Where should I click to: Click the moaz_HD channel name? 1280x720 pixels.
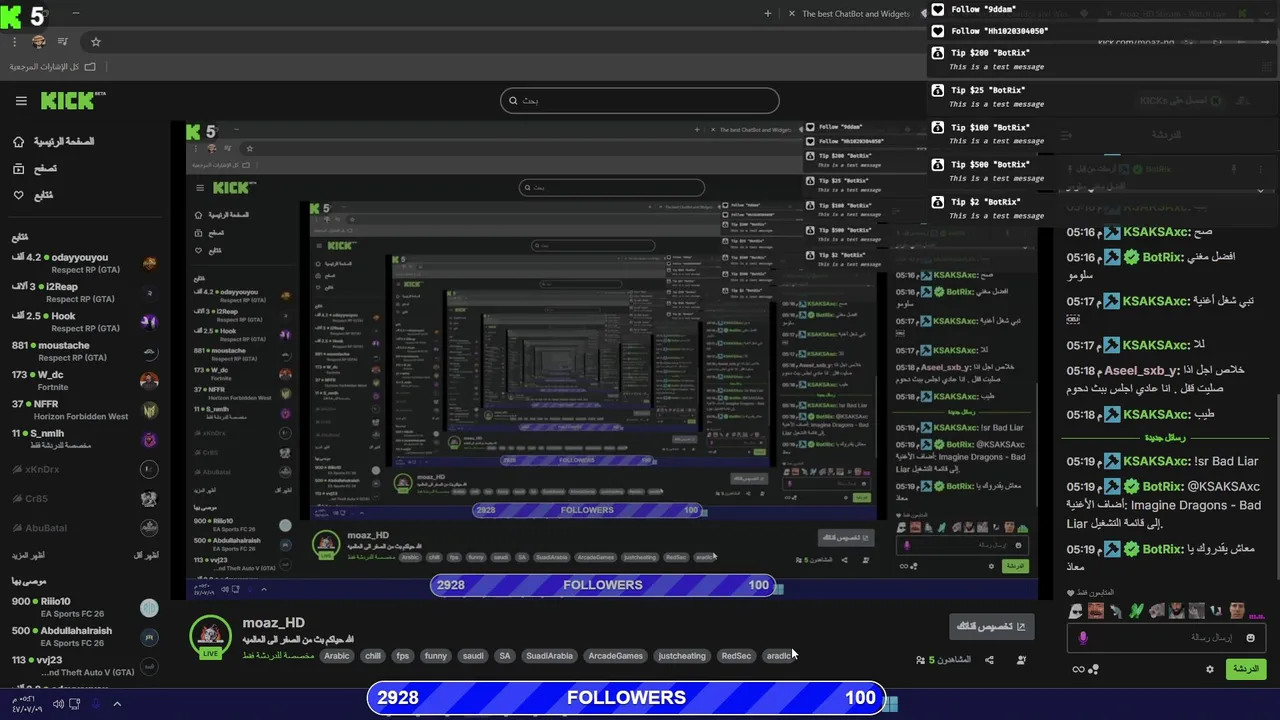coord(273,623)
